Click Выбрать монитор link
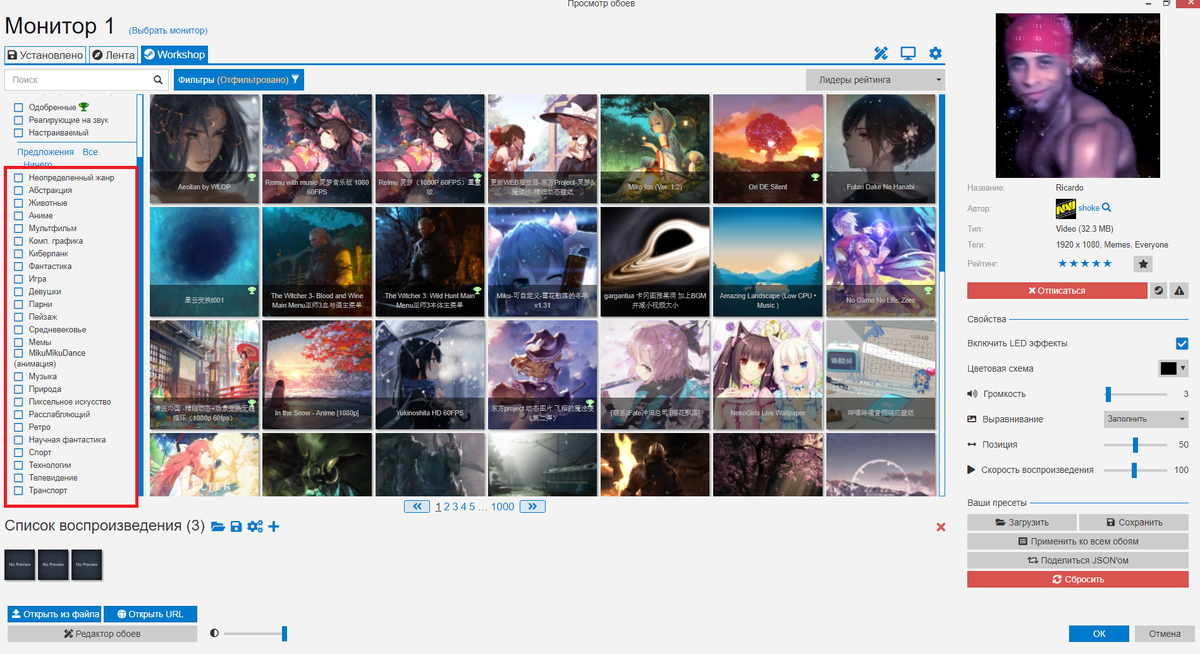Image resolution: width=1200 pixels, height=654 pixels. (169, 31)
